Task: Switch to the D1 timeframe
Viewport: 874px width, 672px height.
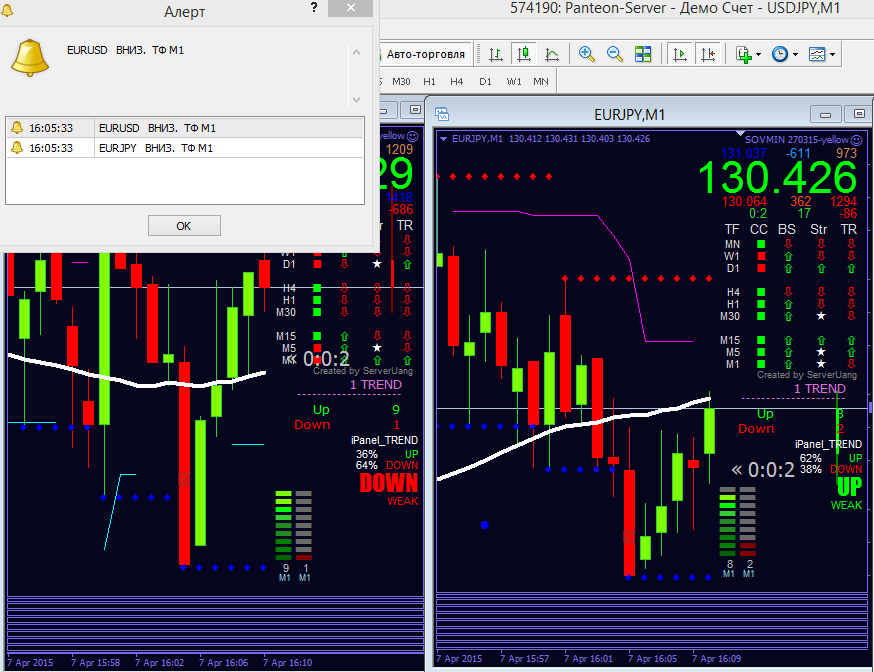Action: [x=485, y=81]
